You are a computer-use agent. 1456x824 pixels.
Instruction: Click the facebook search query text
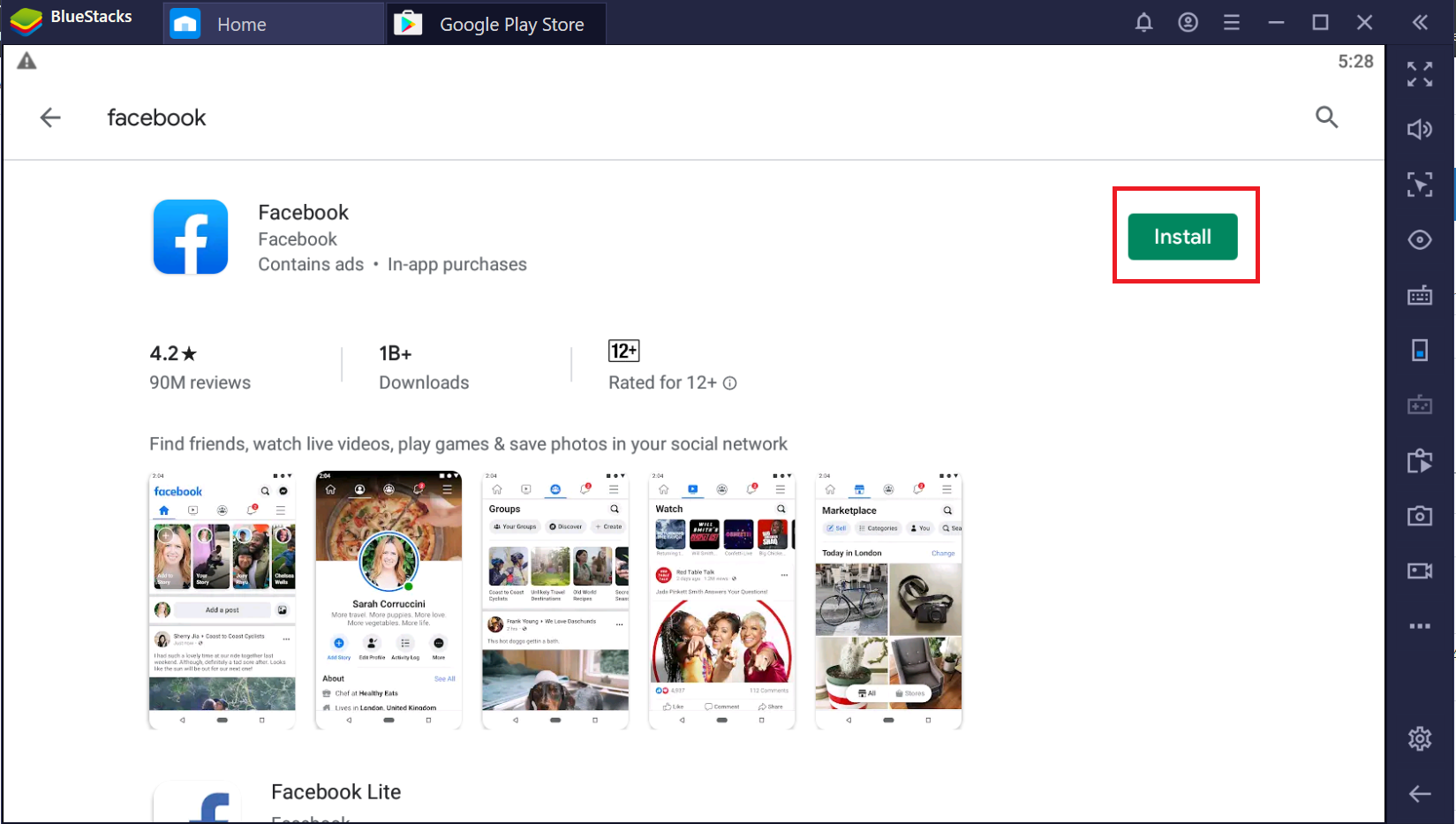click(156, 117)
